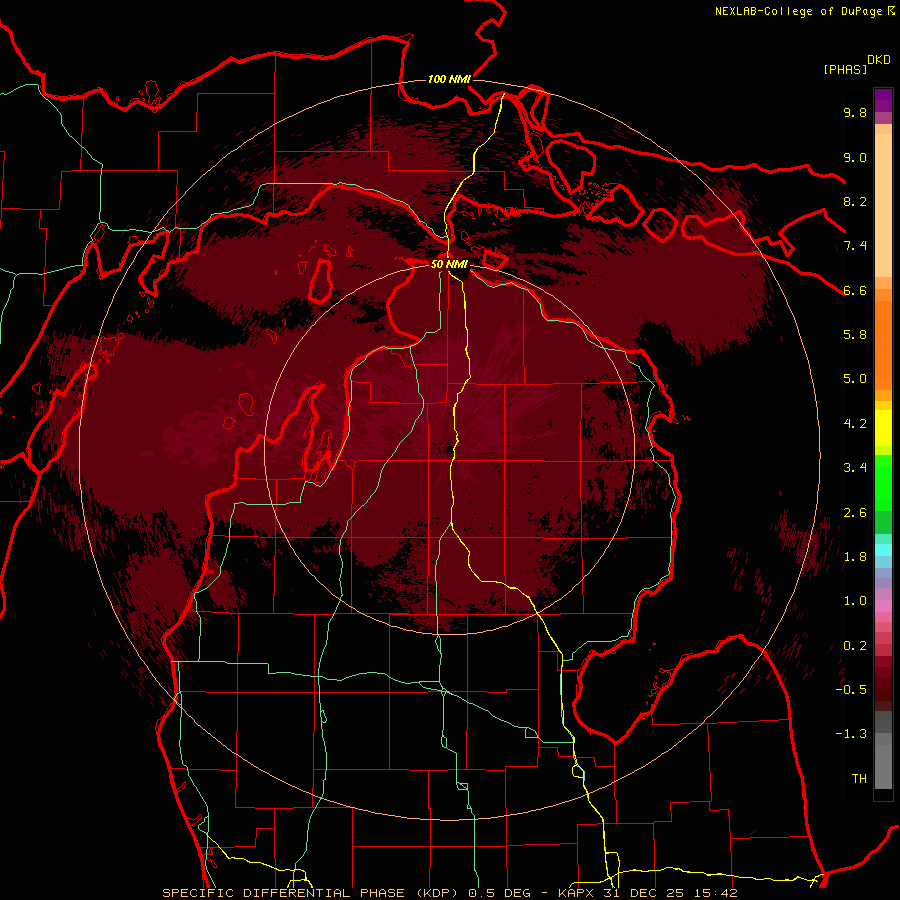This screenshot has width=900, height=900.
Task: Click the TH legend label
Action: pyautogui.click(x=859, y=779)
